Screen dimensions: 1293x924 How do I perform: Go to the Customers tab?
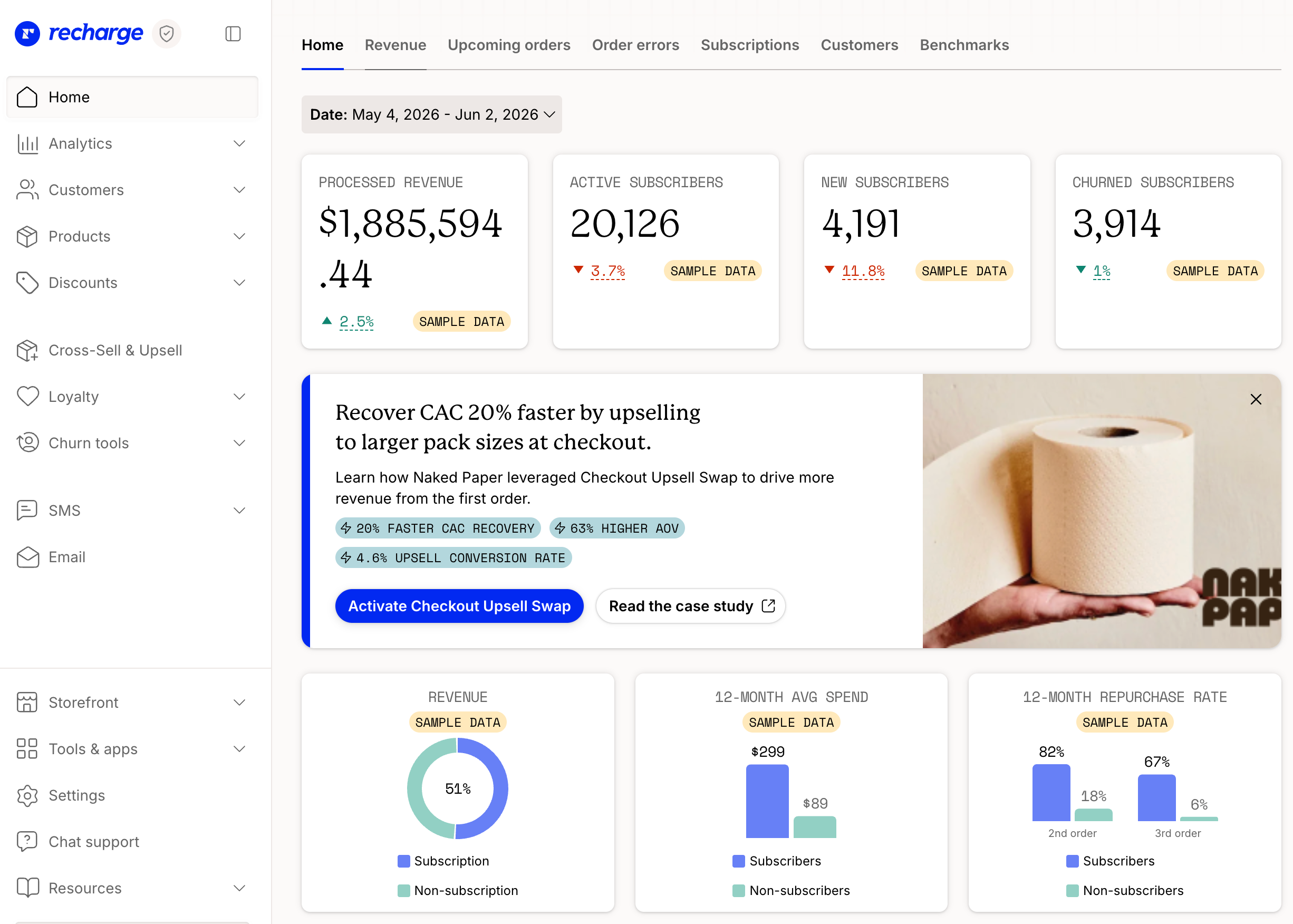click(859, 45)
